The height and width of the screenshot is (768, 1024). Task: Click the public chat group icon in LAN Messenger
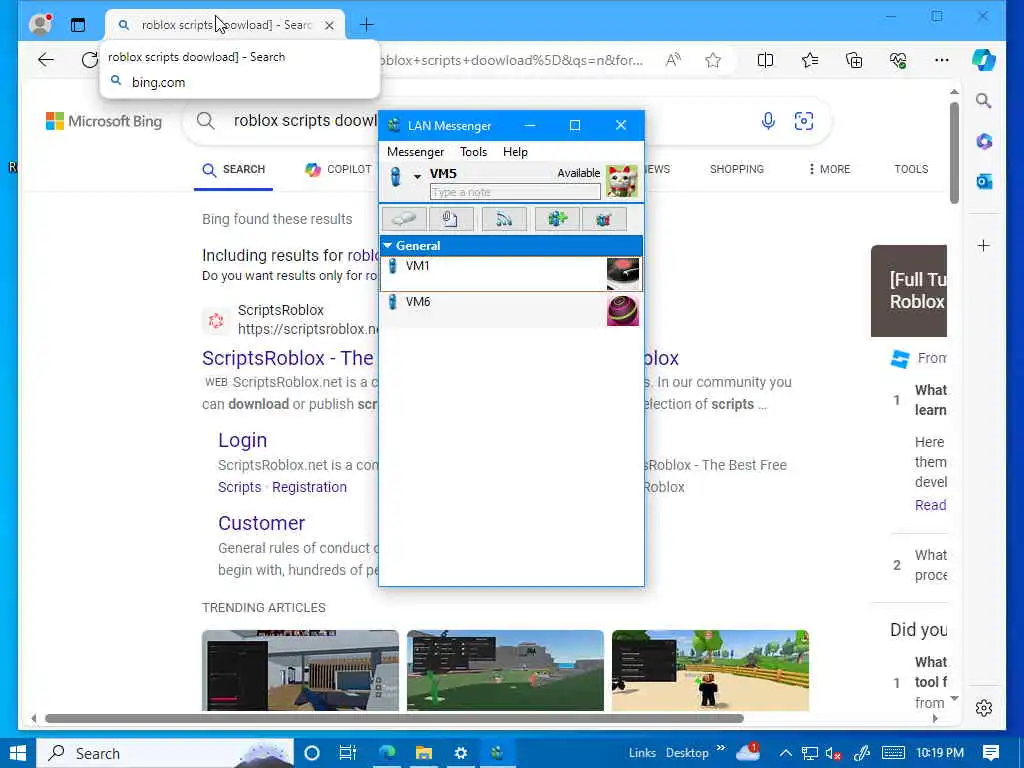603,219
